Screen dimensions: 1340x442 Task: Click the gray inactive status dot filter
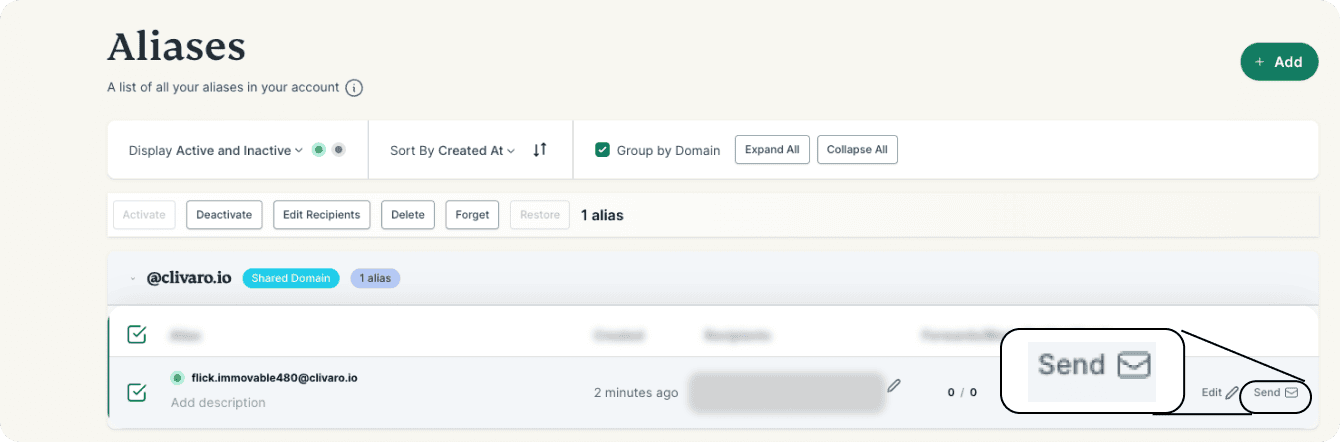pyautogui.click(x=339, y=150)
